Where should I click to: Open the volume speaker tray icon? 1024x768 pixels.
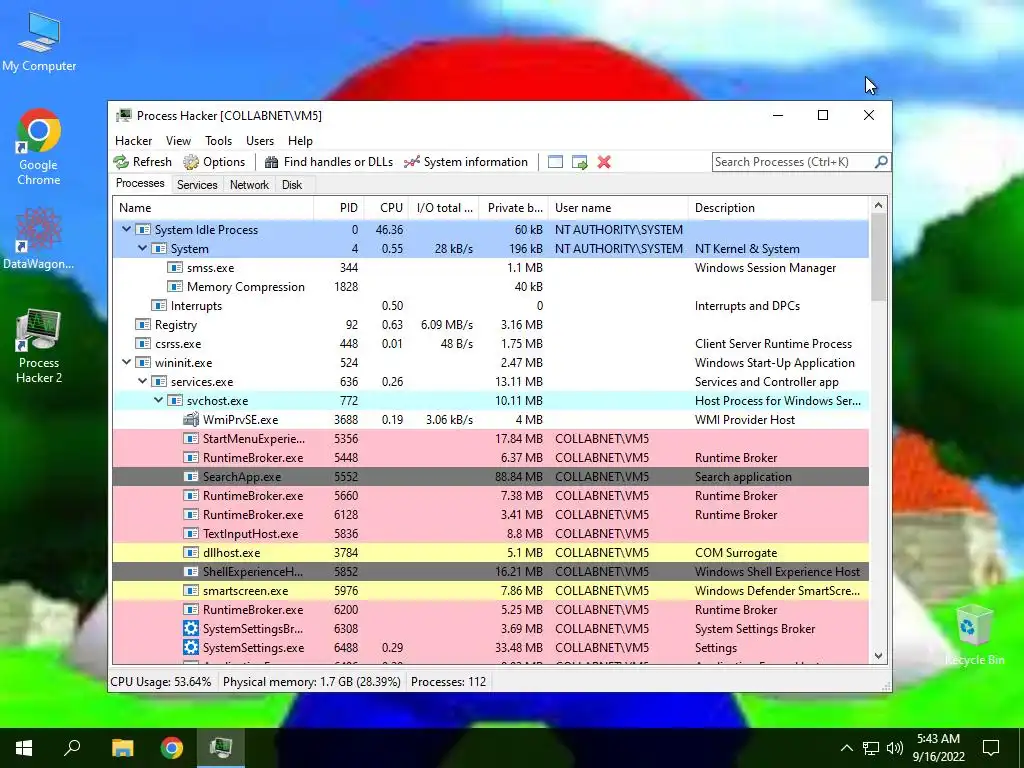click(895, 748)
